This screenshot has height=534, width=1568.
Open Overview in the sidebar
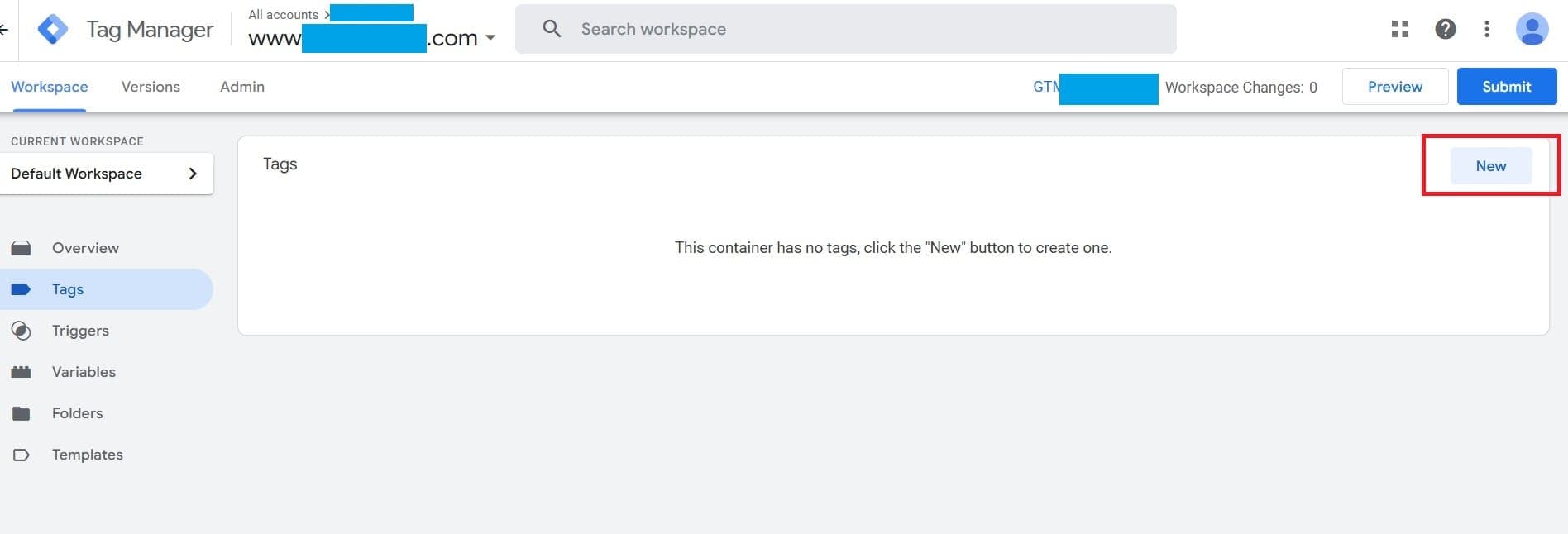(107, 248)
